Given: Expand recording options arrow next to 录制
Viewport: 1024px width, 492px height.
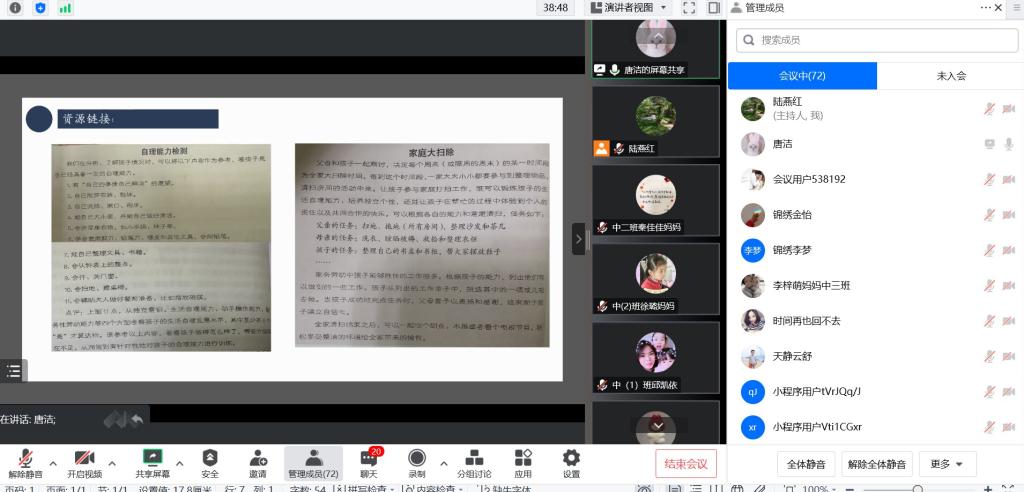Looking at the screenshot, I should click(444, 463).
